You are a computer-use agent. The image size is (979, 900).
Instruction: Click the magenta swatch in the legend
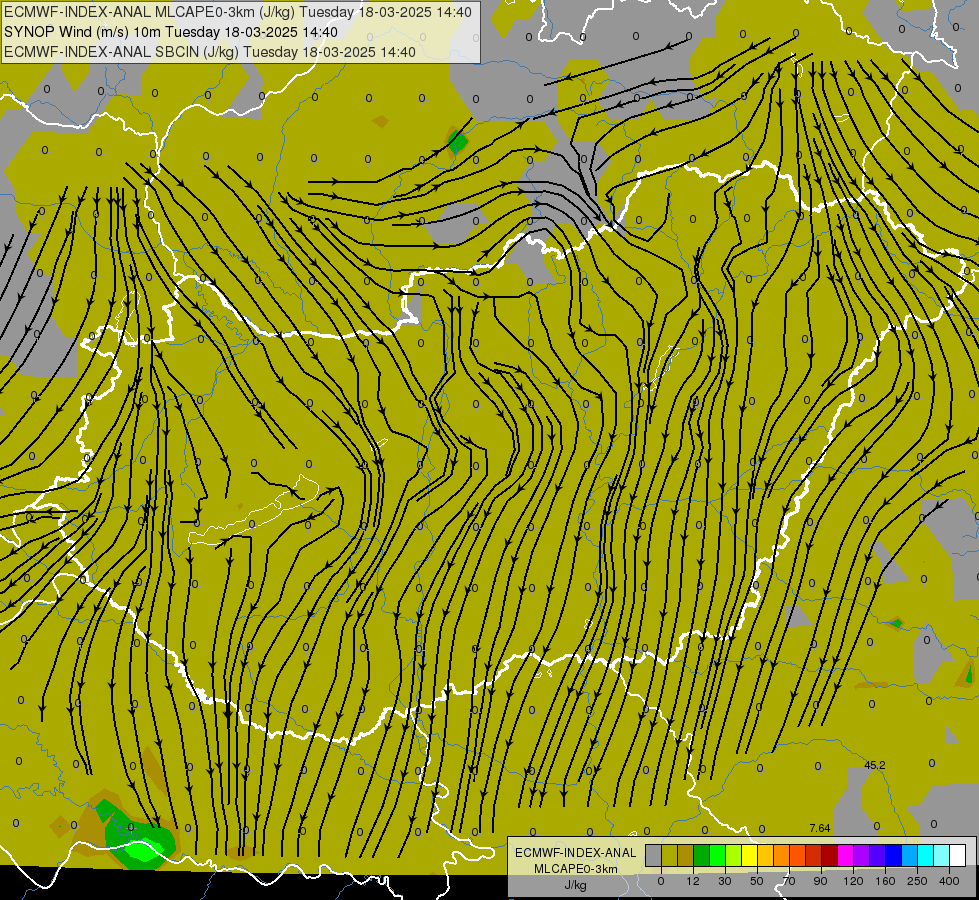pyautogui.click(x=846, y=855)
